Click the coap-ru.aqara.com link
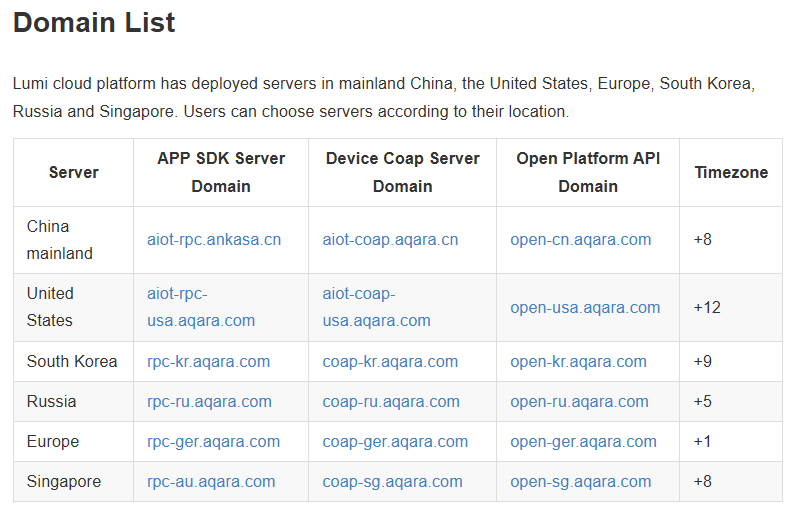Viewport: 798px width, 513px height. tap(391, 402)
